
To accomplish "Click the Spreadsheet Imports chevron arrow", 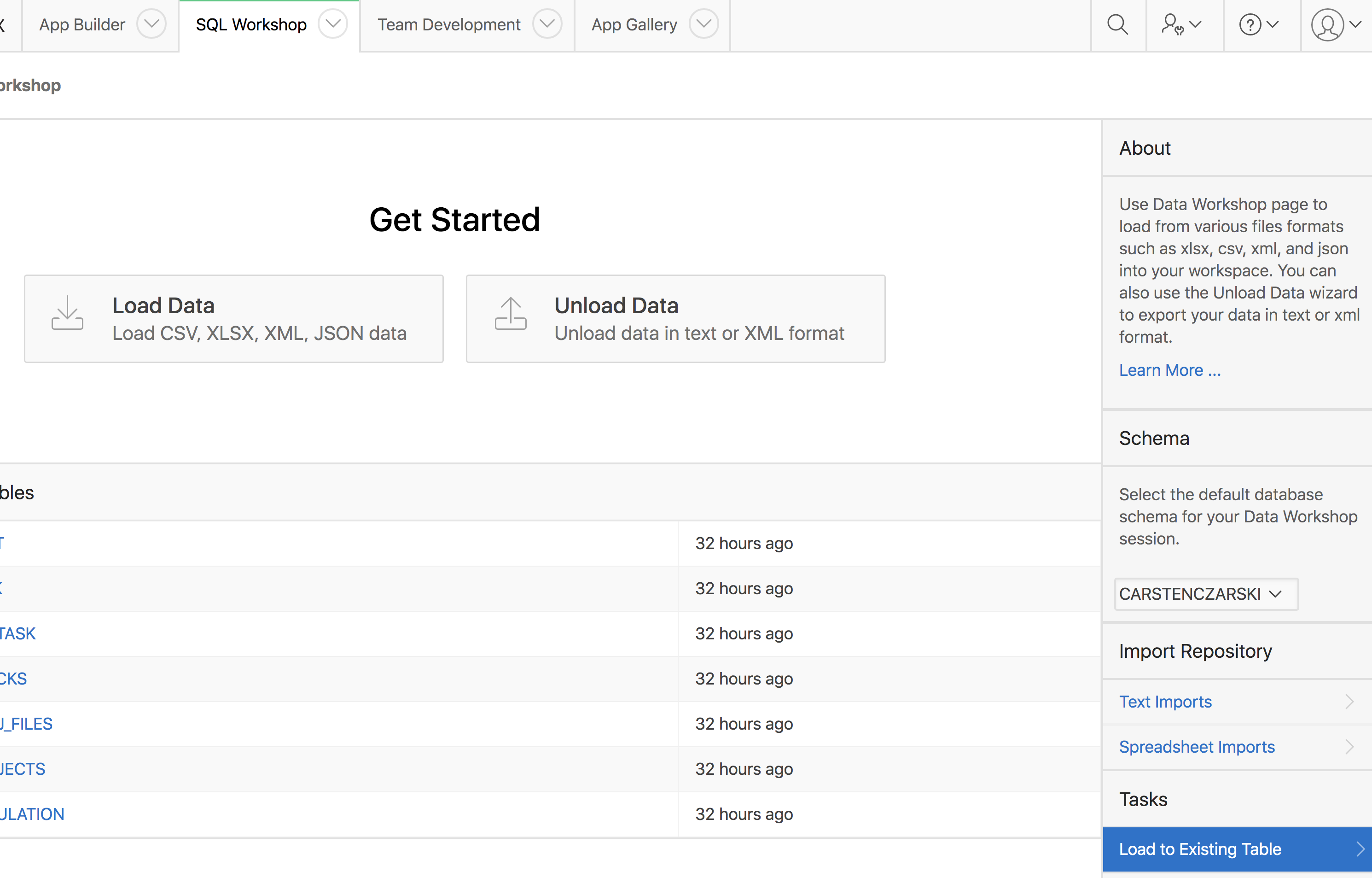I will pos(1350,746).
